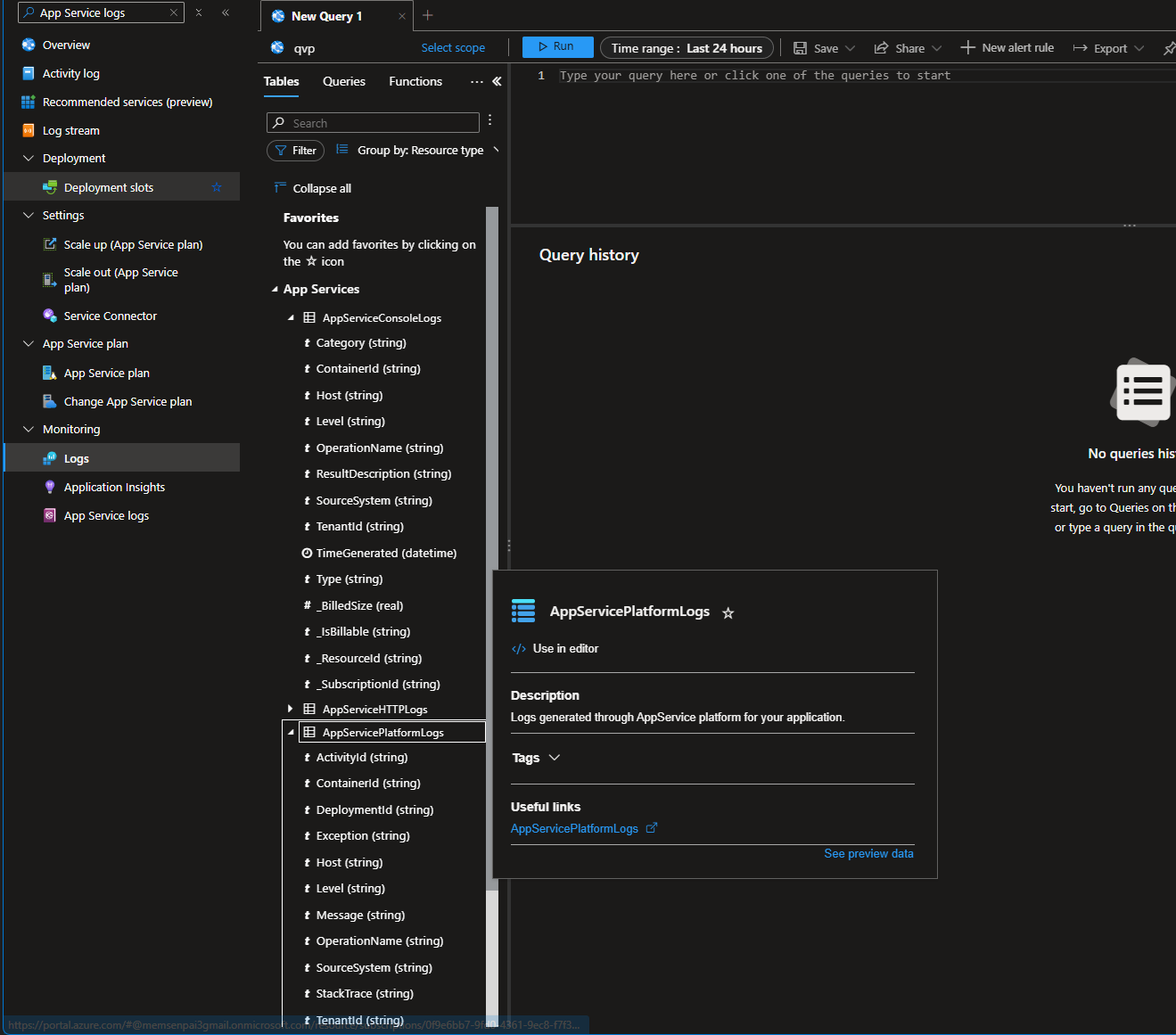The height and width of the screenshot is (1035, 1176).
Task: Click the tables list vertical scrollbar
Action: click(x=492, y=548)
